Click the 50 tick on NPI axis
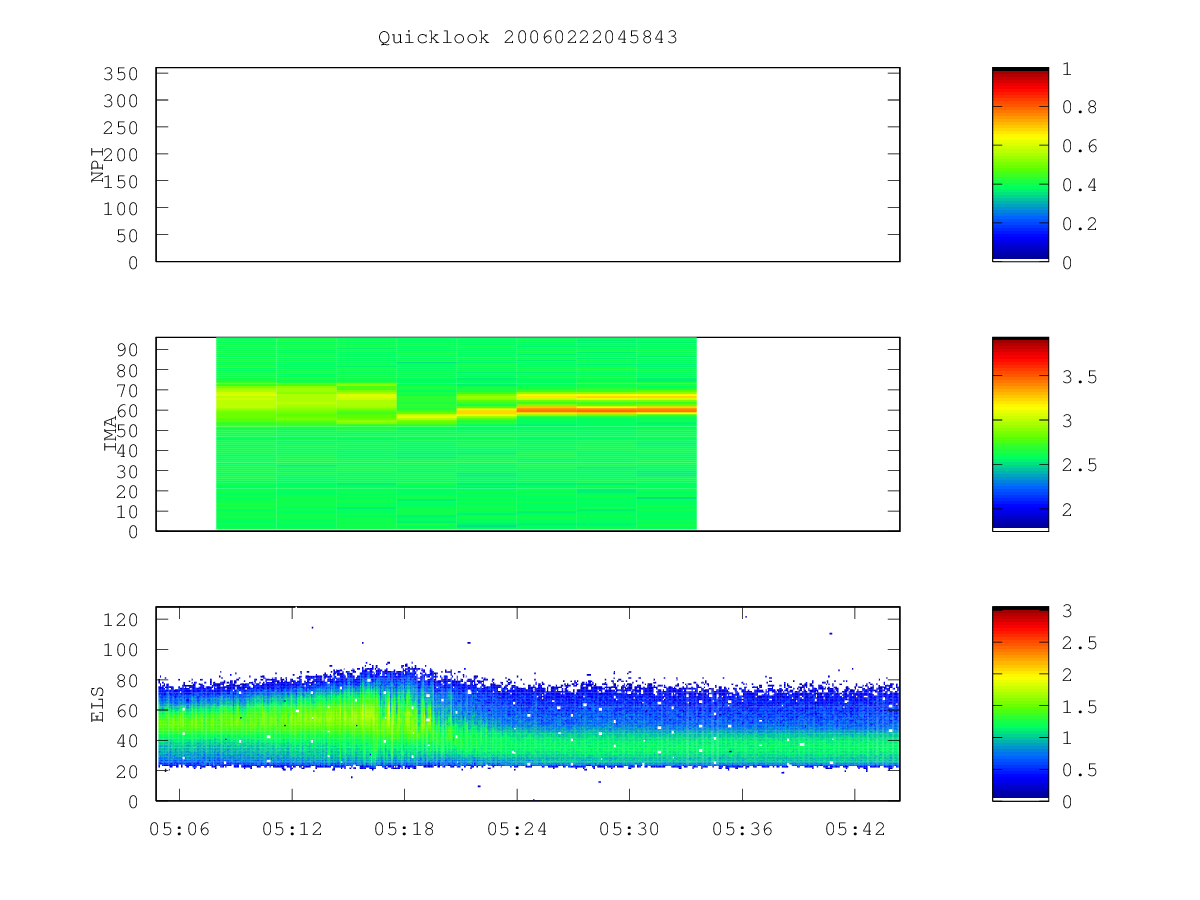This screenshot has height=900, width=1200. 125,235
